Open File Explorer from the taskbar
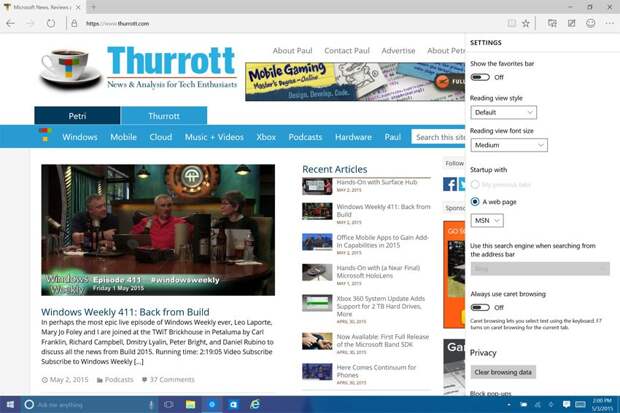This screenshot has height=413, width=620. click(x=190, y=404)
